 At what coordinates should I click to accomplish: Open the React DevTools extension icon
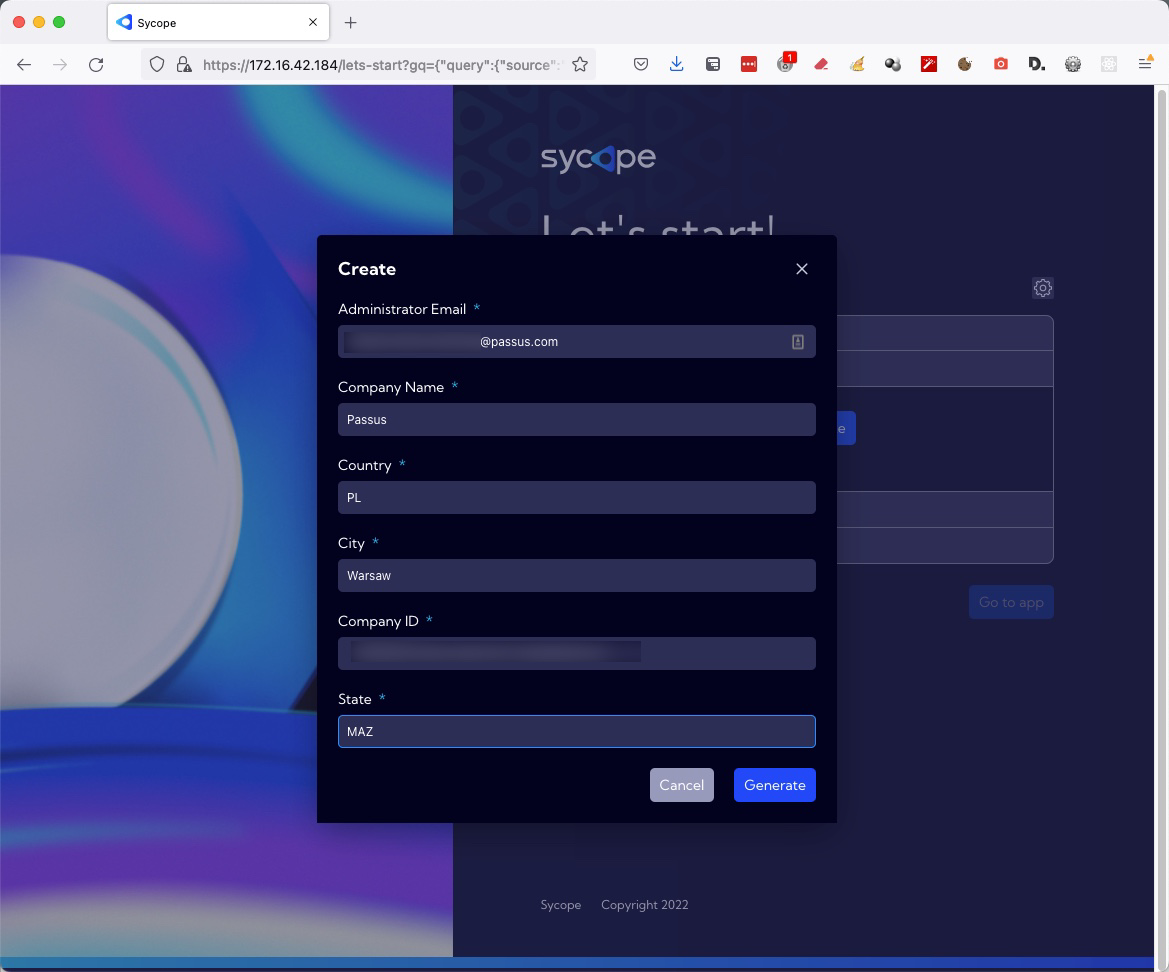click(1109, 65)
